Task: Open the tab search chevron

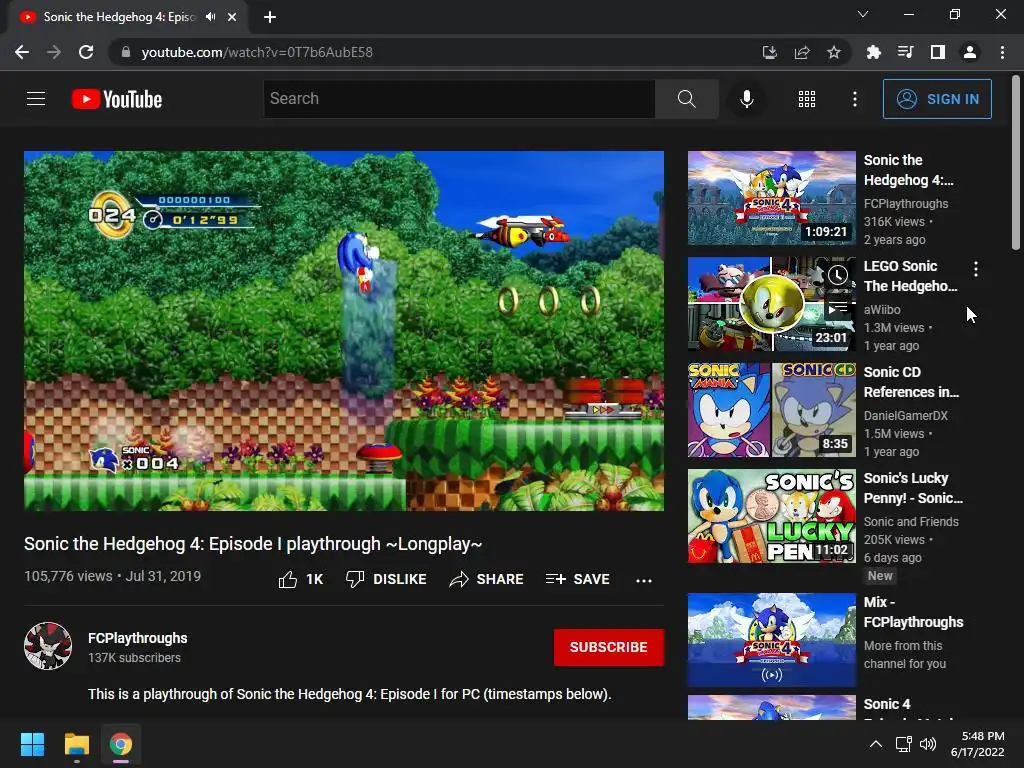Action: pyautogui.click(x=863, y=14)
